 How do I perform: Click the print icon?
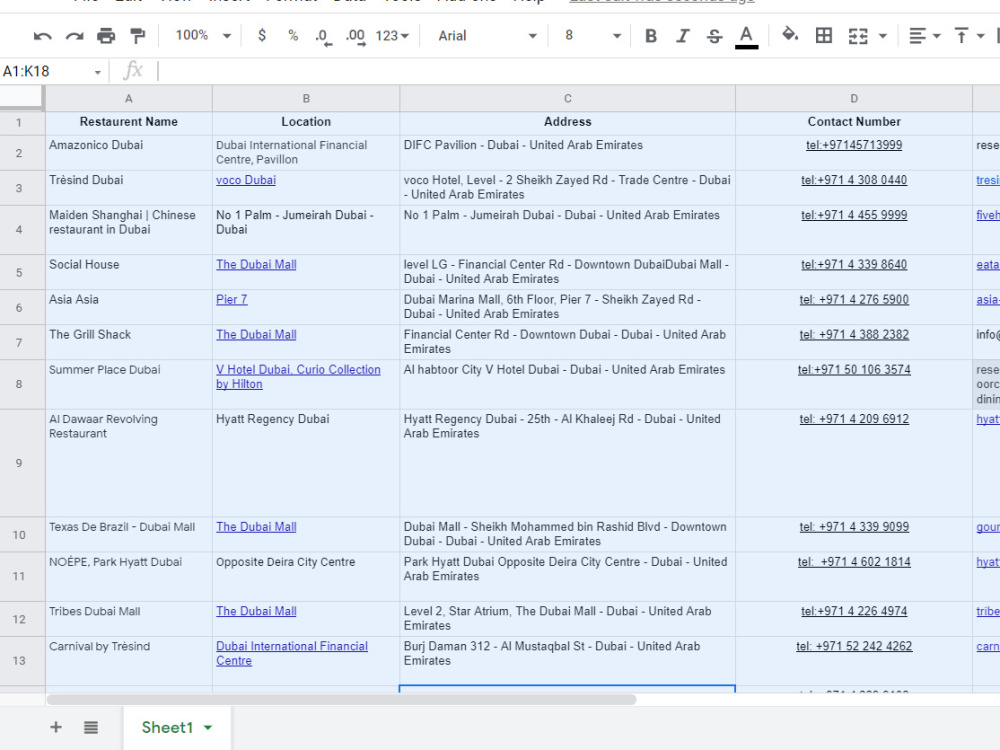point(106,36)
